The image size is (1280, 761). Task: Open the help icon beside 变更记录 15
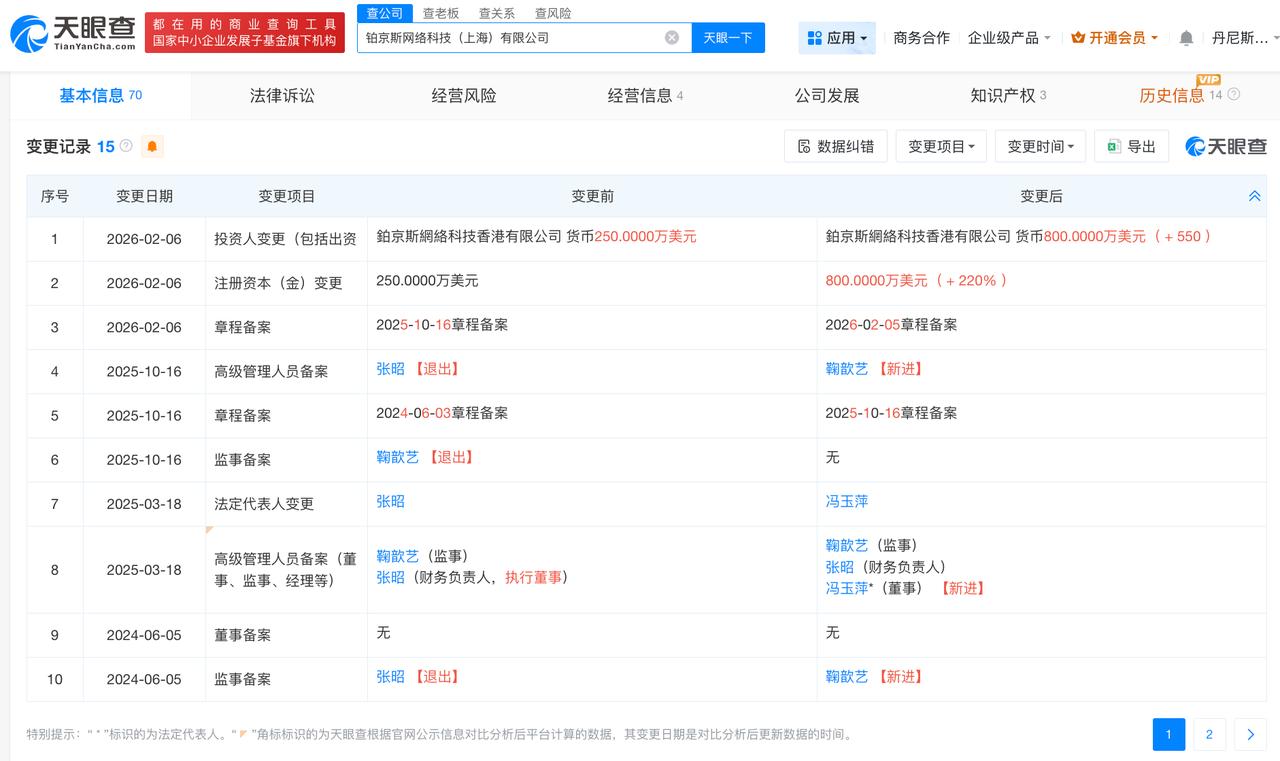(x=126, y=146)
